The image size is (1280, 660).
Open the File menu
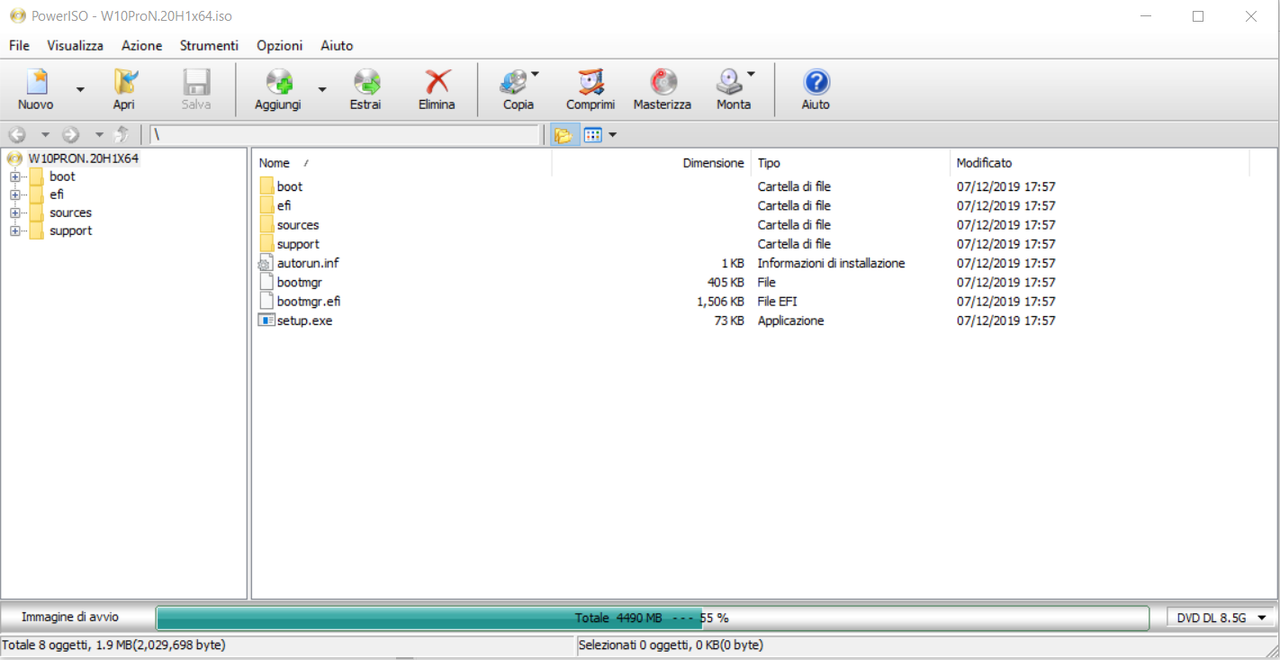[19, 45]
